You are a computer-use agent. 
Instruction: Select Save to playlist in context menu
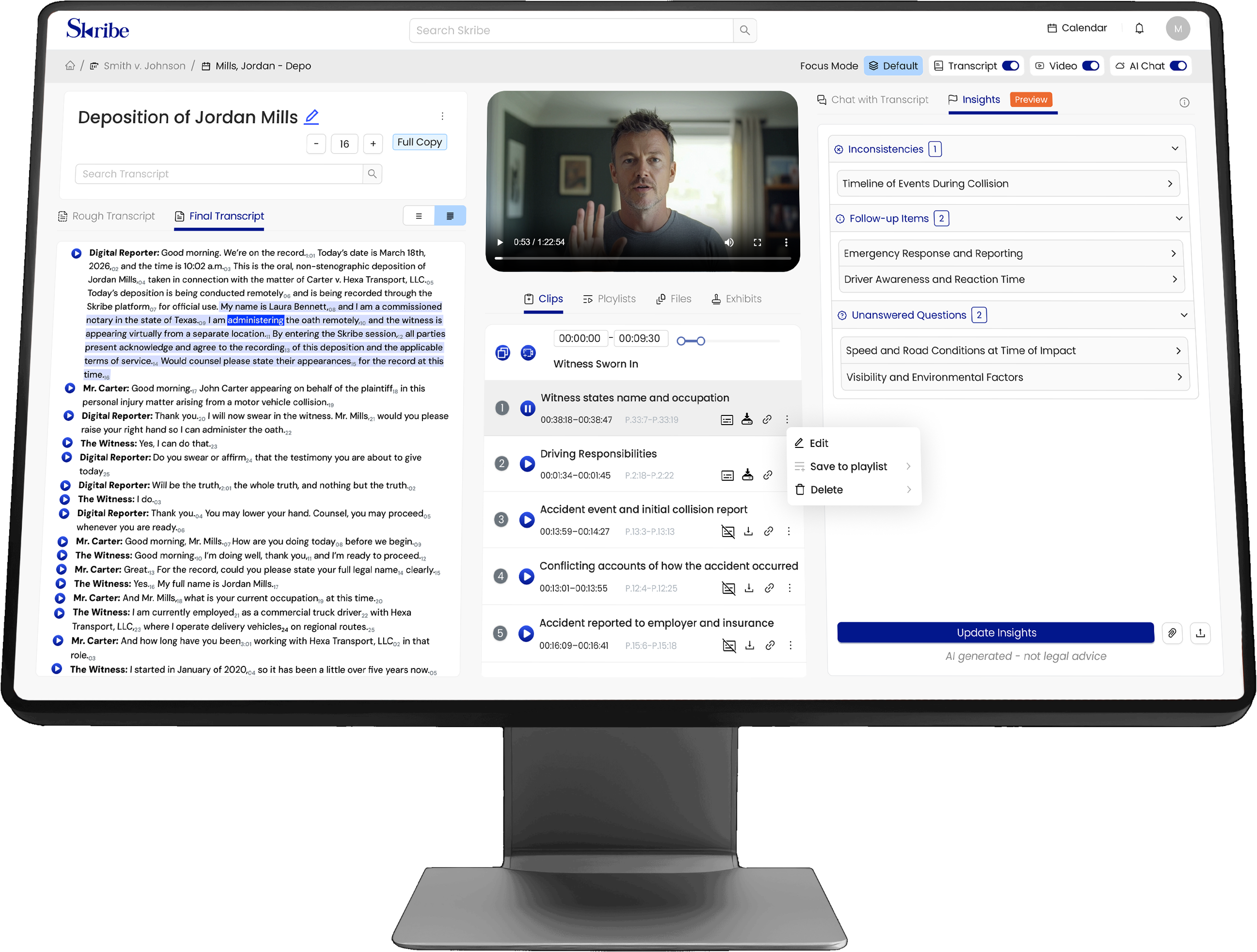pyautogui.click(x=848, y=466)
